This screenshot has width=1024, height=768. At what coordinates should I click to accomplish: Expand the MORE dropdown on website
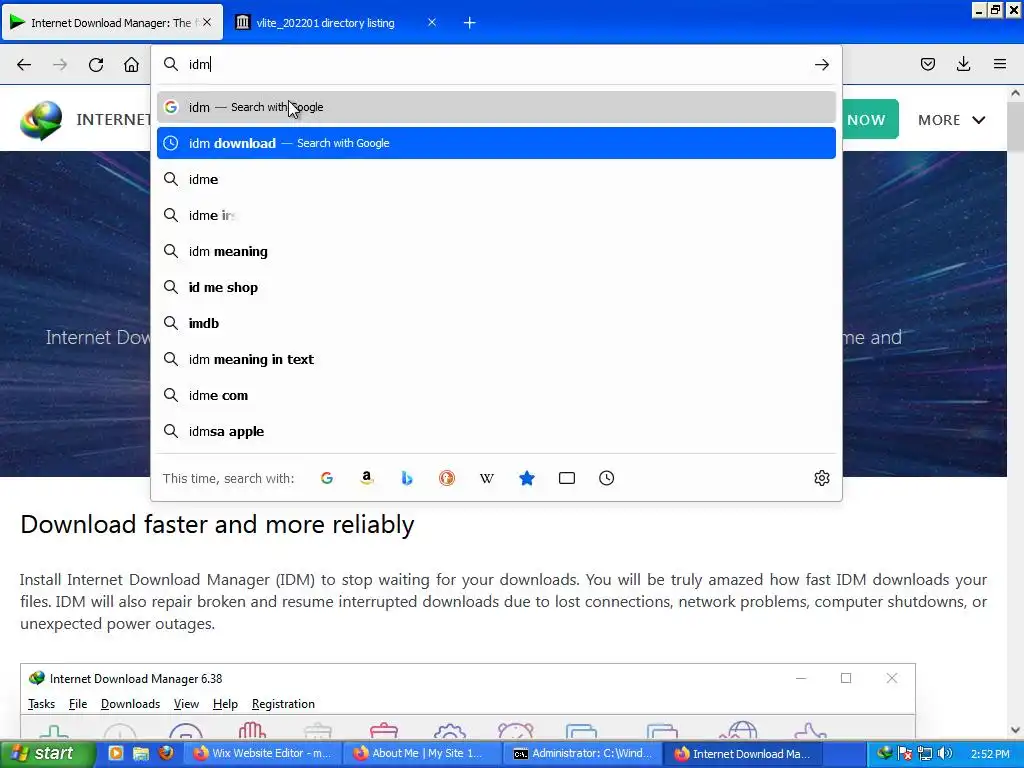pos(952,120)
